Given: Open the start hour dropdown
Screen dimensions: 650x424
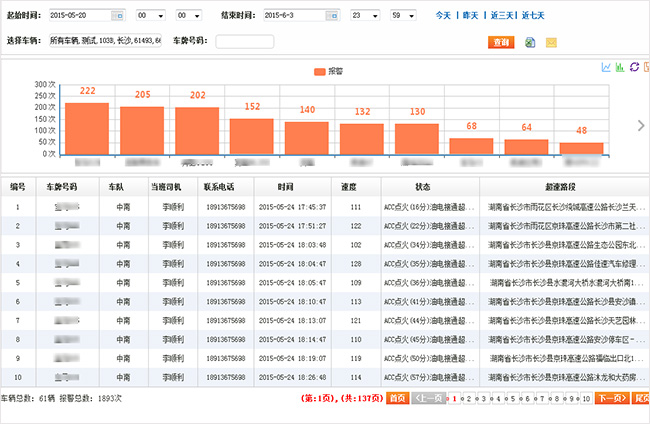Looking at the screenshot, I should [x=151, y=16].
